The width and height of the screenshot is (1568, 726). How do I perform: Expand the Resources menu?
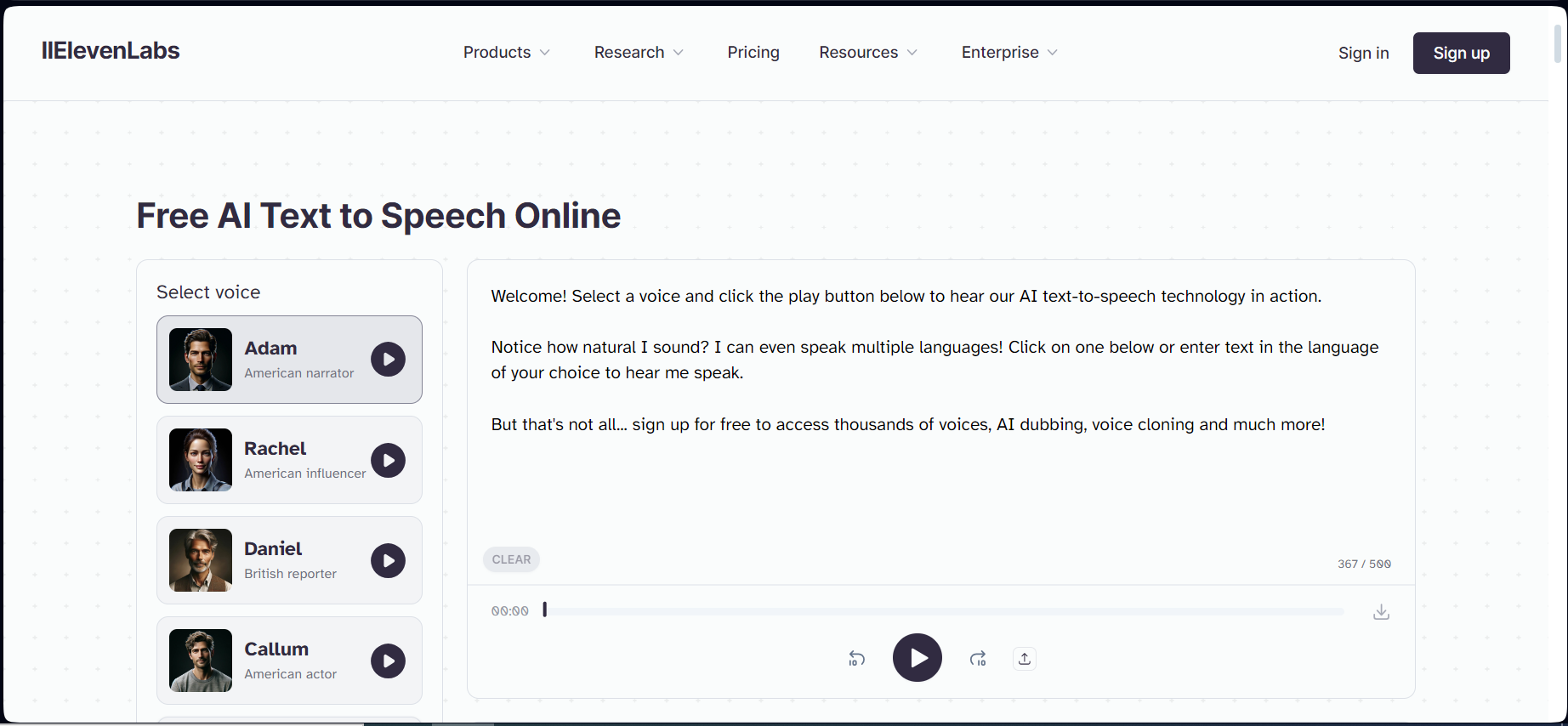pyautogui.click(x=868, y=53)
